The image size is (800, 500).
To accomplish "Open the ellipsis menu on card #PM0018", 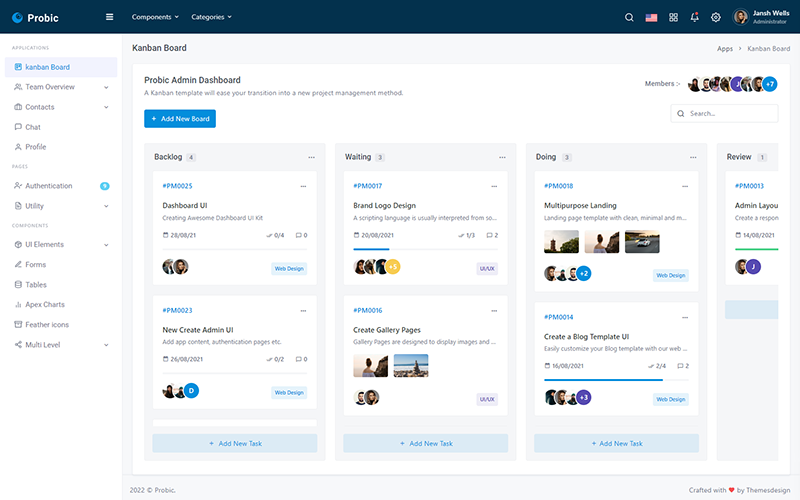I will pyautogui.click(x=685, y=186).
